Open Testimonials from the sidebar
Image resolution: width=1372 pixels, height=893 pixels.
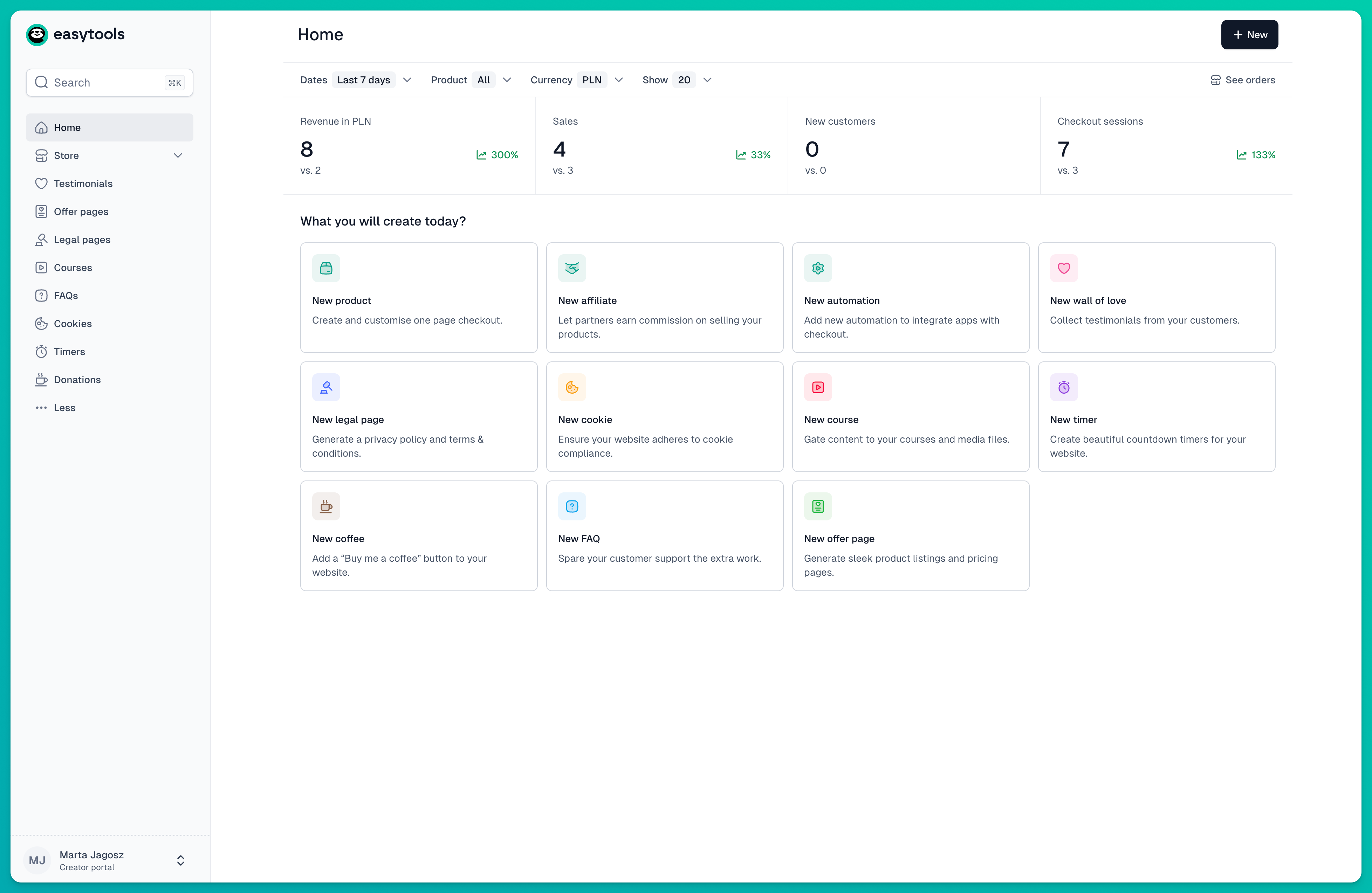(x=83, y=184)
